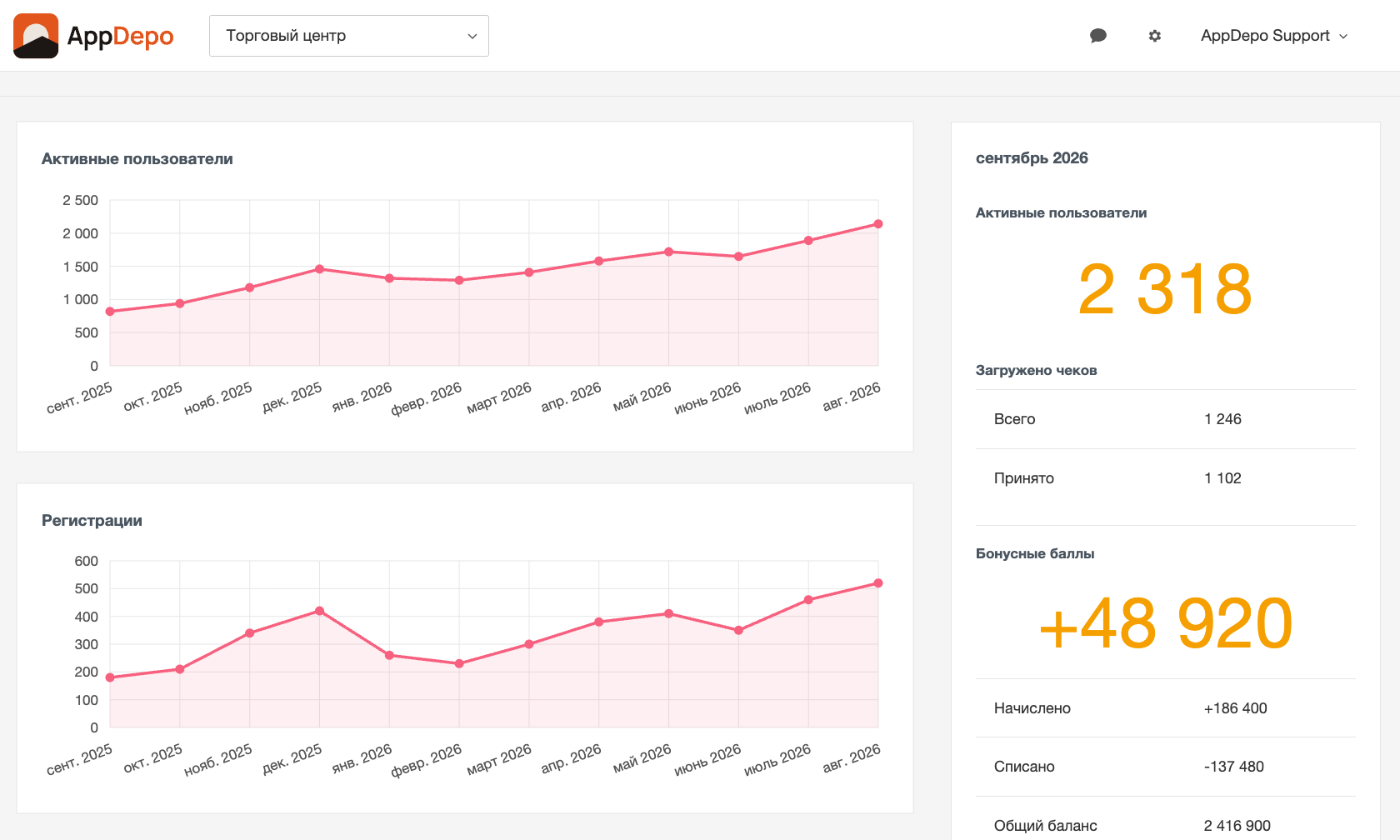Click the сентябрь 2026 heading

(x=1032, y=158)
